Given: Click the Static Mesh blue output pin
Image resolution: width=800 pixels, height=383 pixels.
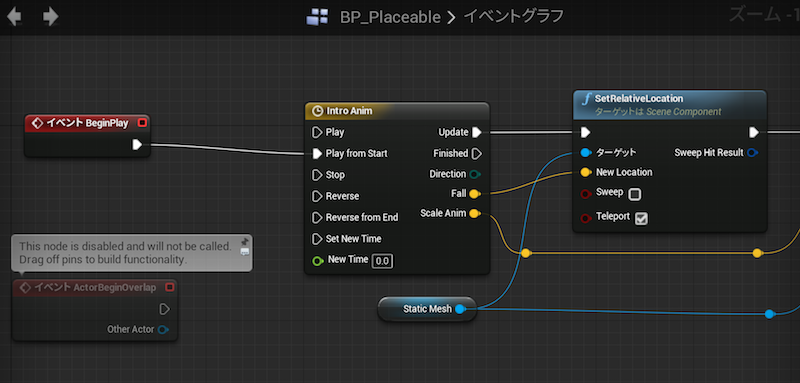Looking at the screenshot, I should click(x=460, y=309).
